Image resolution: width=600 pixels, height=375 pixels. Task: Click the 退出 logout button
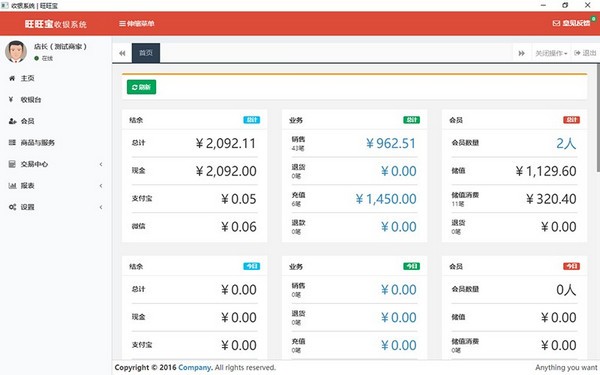click(x=585, y=53)
